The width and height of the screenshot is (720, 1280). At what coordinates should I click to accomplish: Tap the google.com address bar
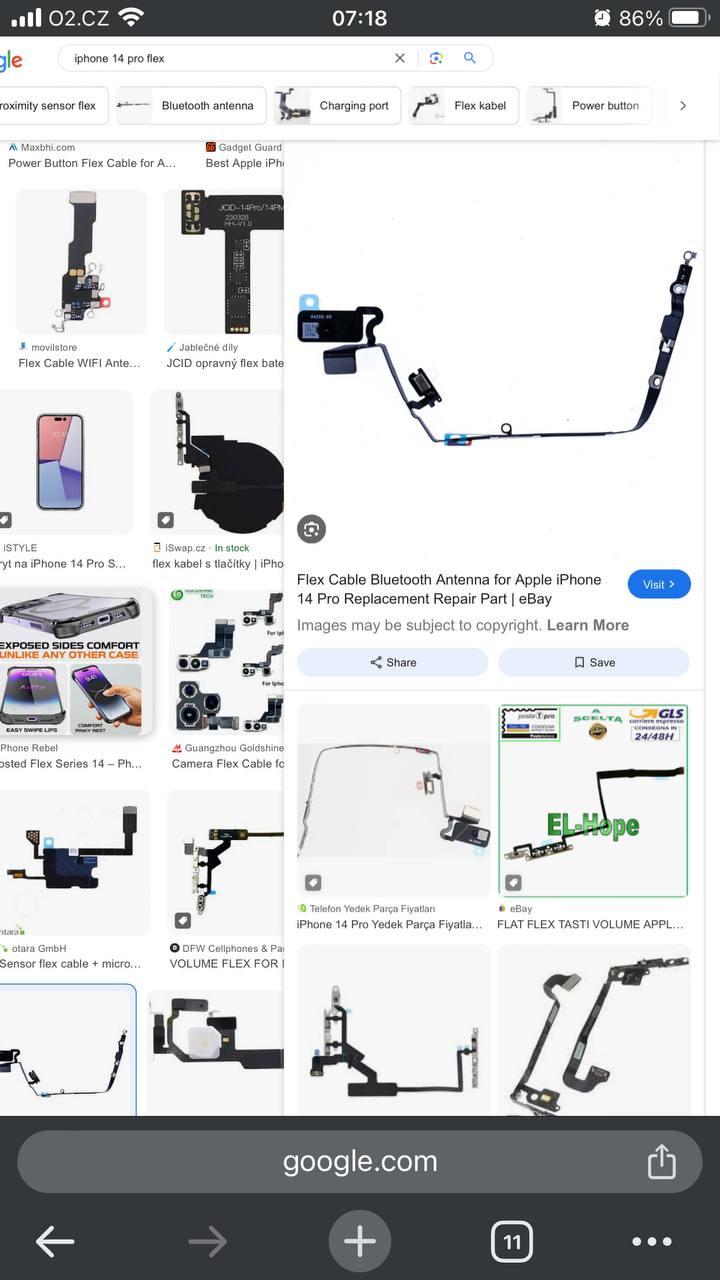360,1162
